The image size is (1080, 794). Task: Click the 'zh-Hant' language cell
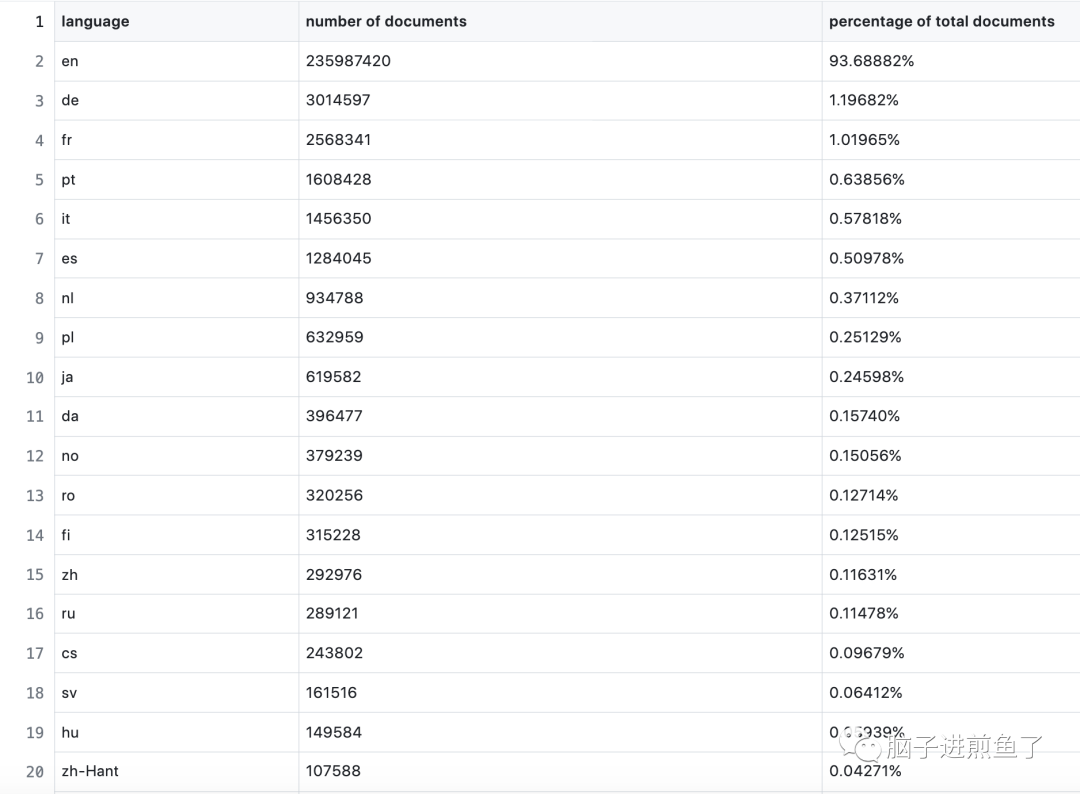(x=90, y=771)
